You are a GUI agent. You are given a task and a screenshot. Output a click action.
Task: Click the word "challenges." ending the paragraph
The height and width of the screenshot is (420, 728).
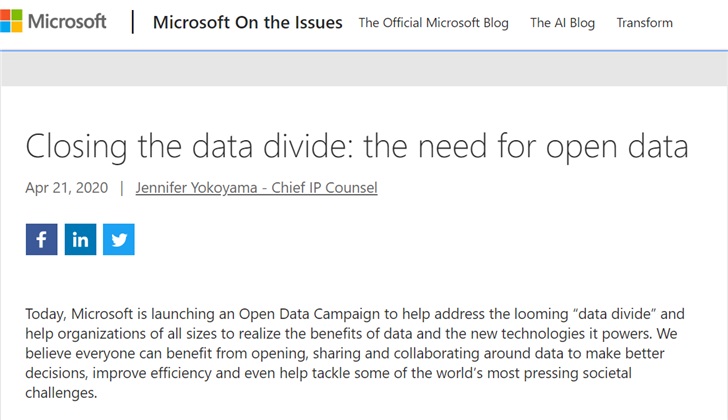[x=61, y=394]
